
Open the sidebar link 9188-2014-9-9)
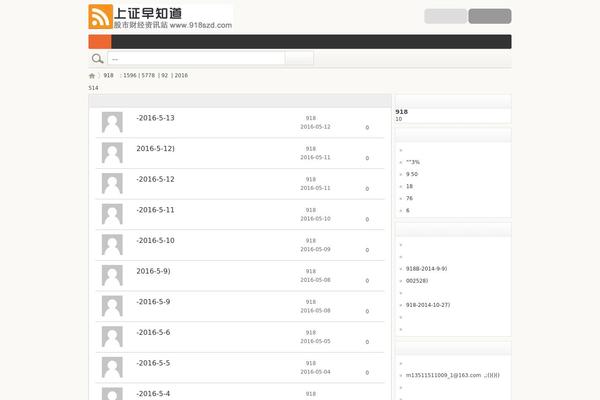click(x=426, y=269)
